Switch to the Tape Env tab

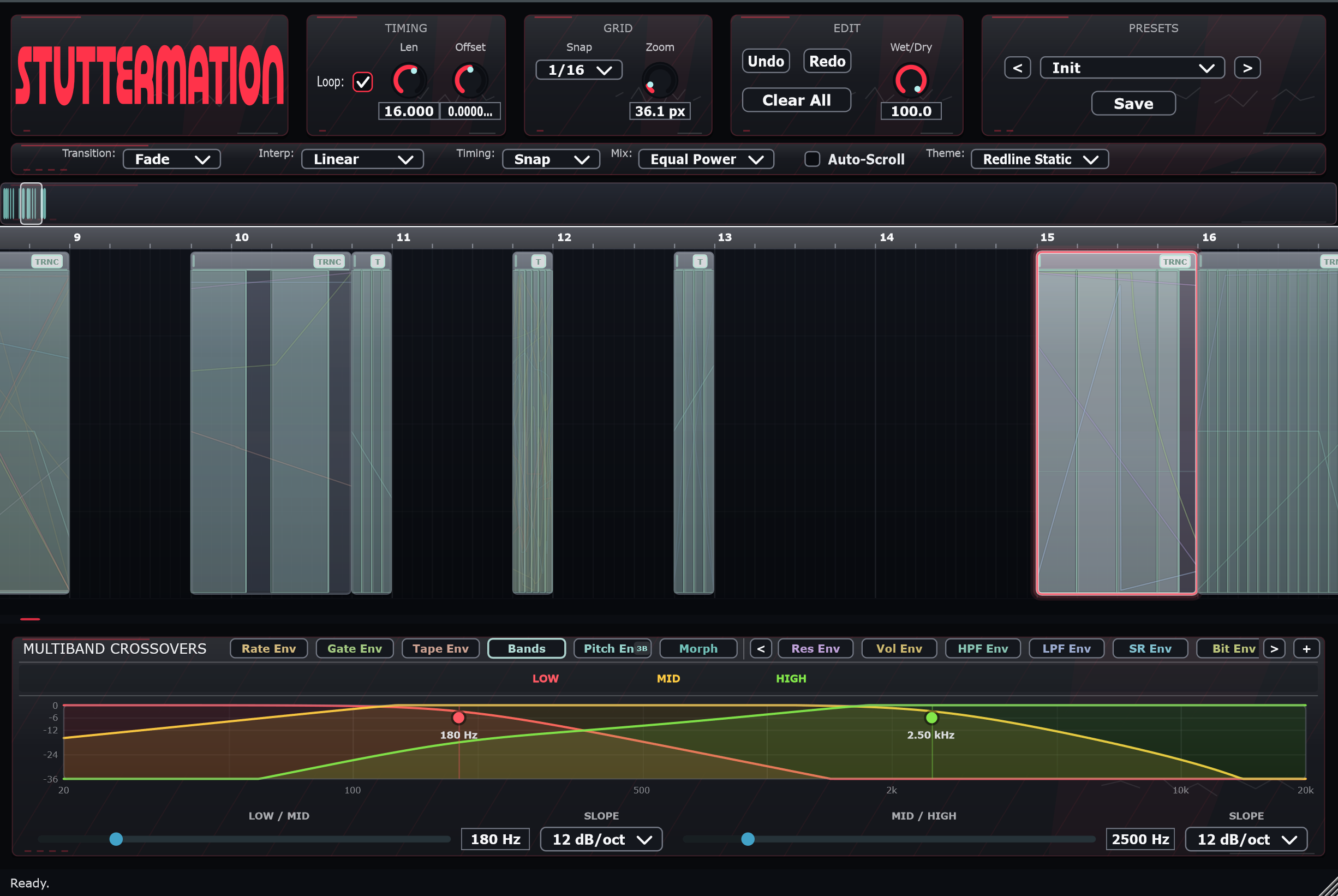pos(440,649)
